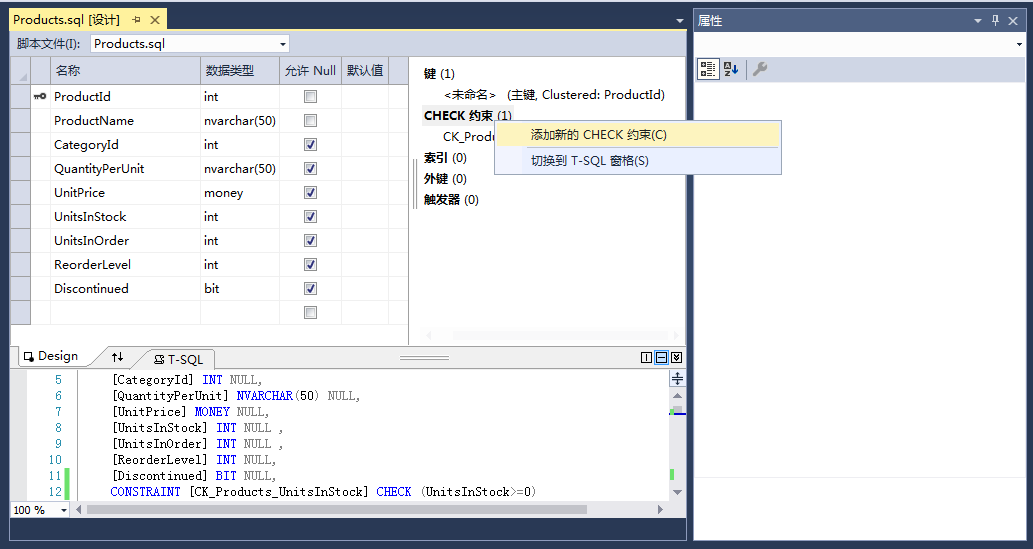This screenshot has width=1033, height=549.
Task: Click the select-all corner cell of the grid
Action: point(20,71)
